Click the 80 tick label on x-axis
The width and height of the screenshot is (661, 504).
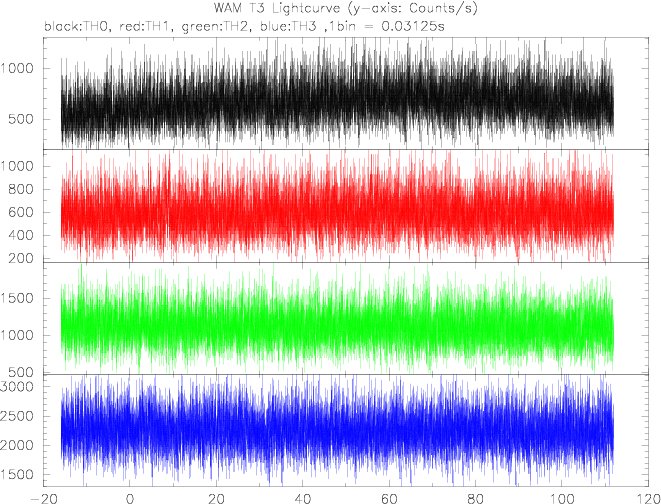(476, 498)
